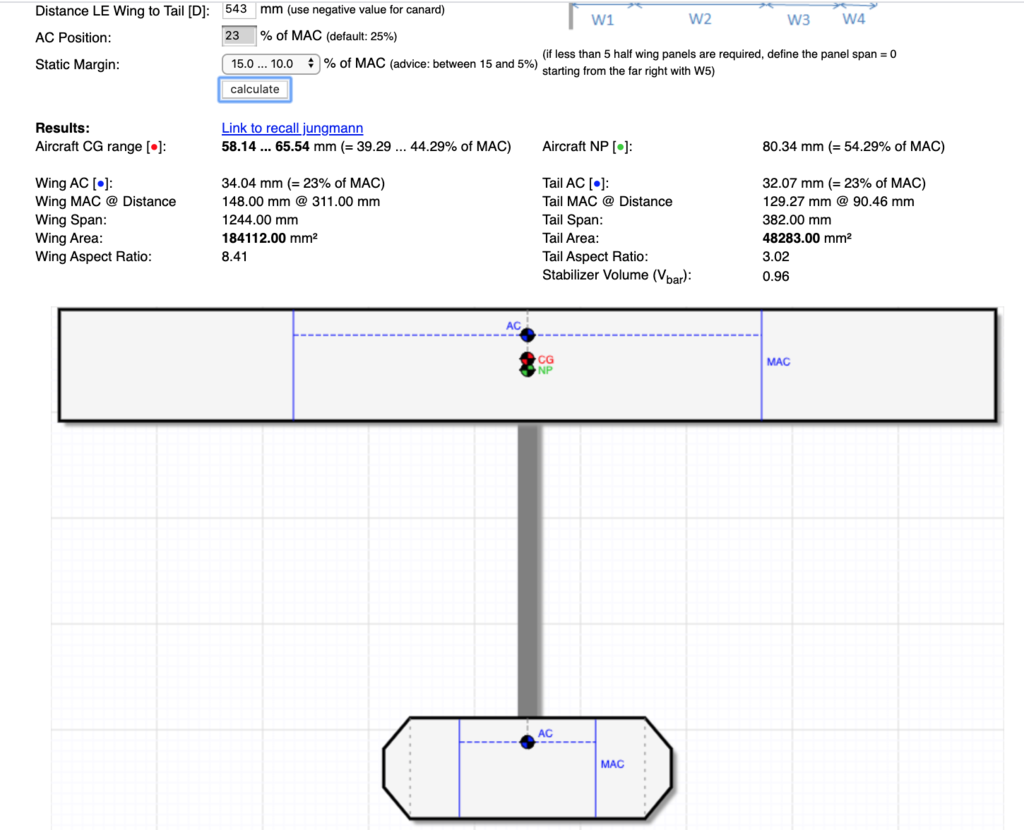
Task: Click the W2 panel label in the diagram
Action: point(700,20)
